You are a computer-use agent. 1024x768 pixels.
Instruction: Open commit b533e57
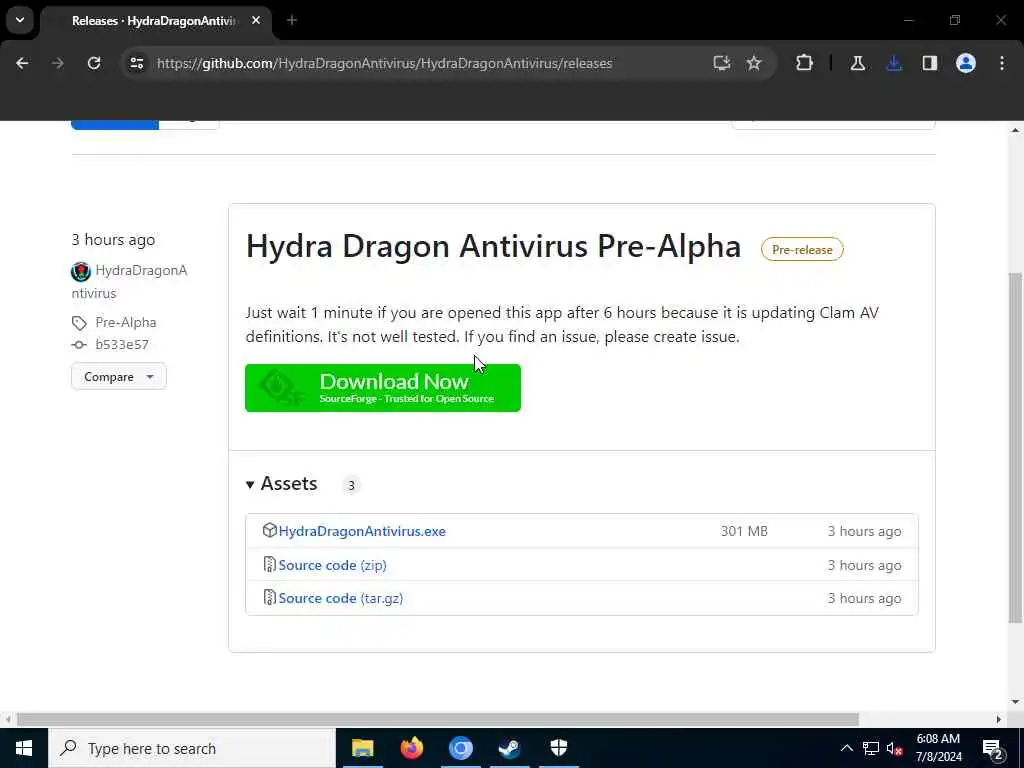click(x=122, y=344)
